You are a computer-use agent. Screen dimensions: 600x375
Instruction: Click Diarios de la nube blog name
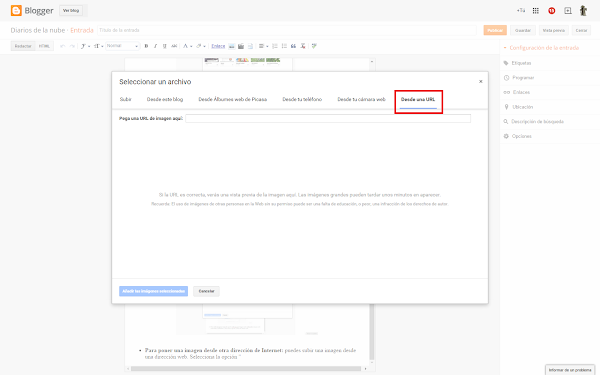pyautogui.click(x=38, y=30)
